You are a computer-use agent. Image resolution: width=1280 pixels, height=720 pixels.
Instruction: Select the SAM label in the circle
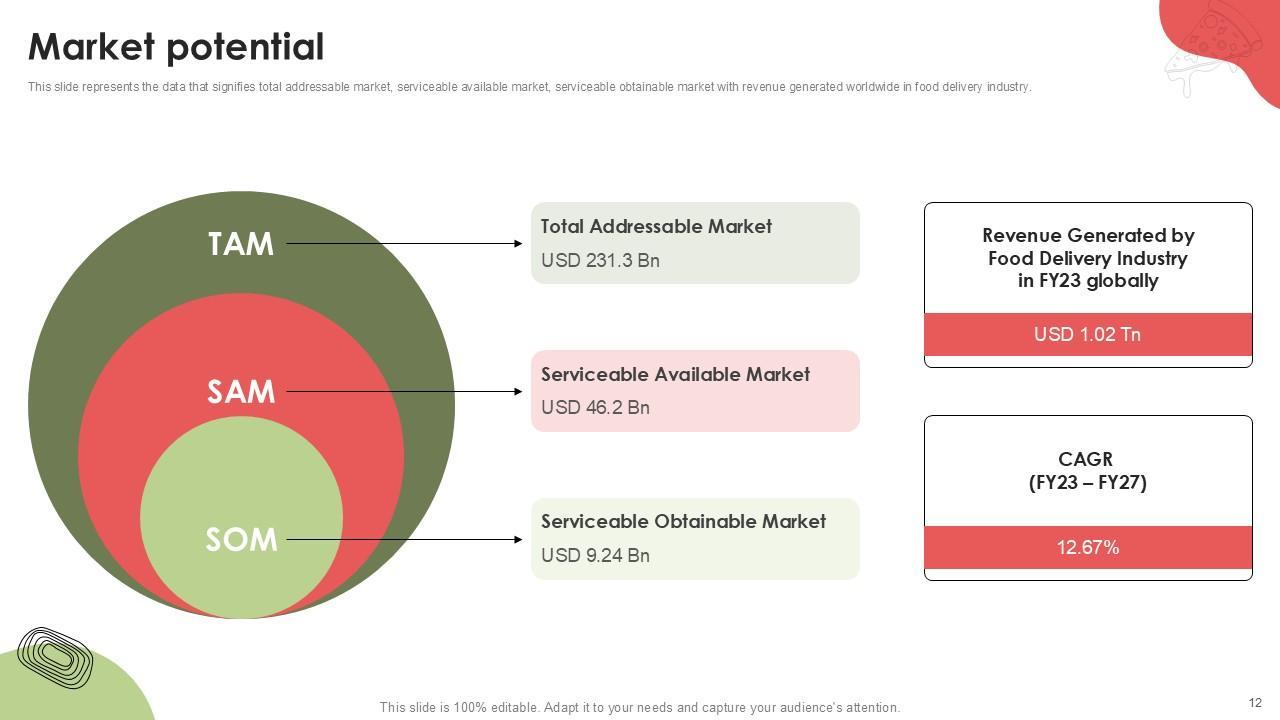(x=240, y=392)
